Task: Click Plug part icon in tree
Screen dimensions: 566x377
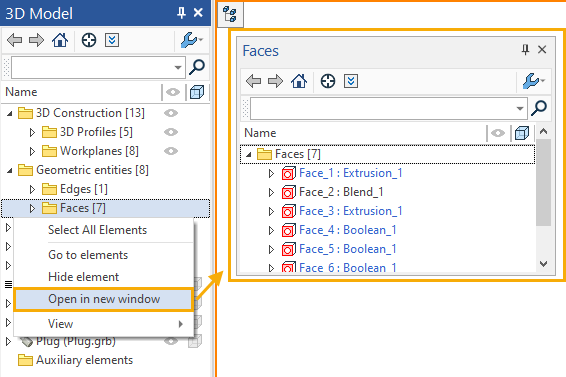Action: 26,341
